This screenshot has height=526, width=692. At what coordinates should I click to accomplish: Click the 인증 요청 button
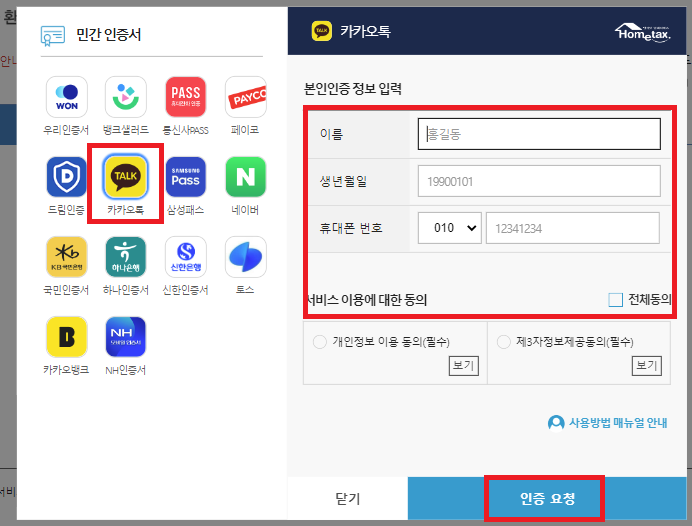coord(547,499)
